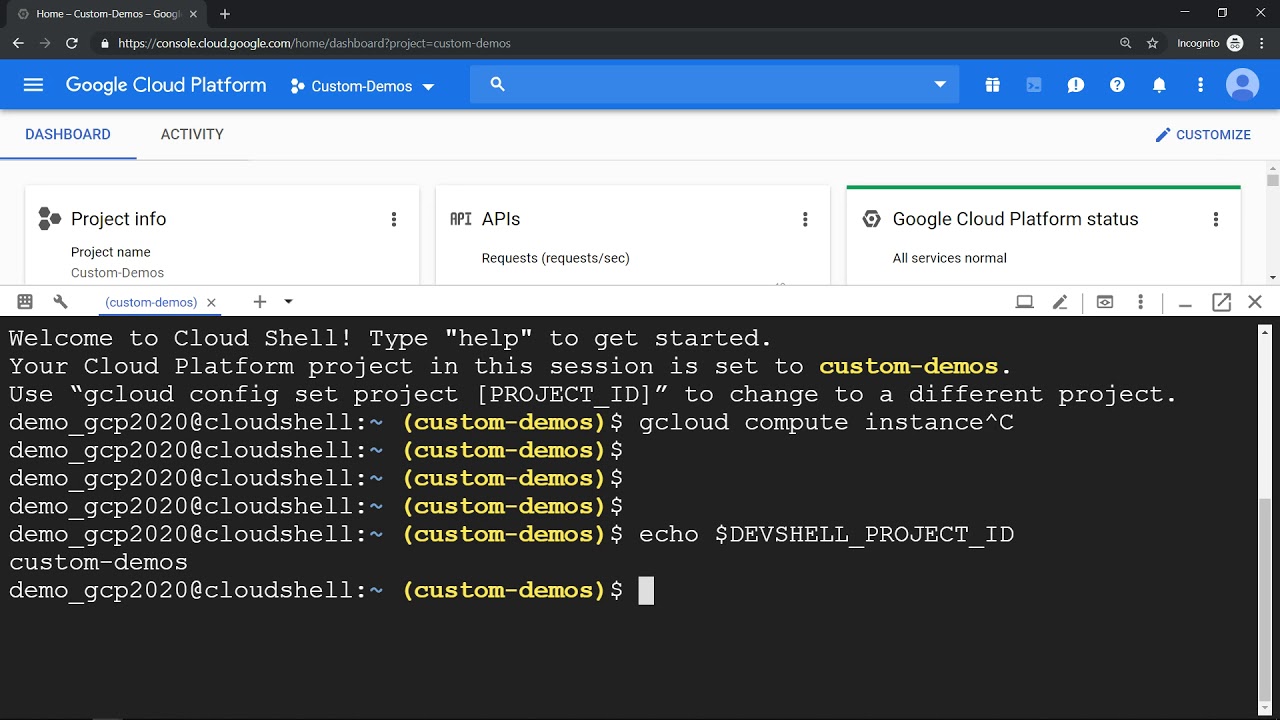Close the Home – Custom-Demos browser tab
This screenshot has height=720, width=1280.
[193, 14]
